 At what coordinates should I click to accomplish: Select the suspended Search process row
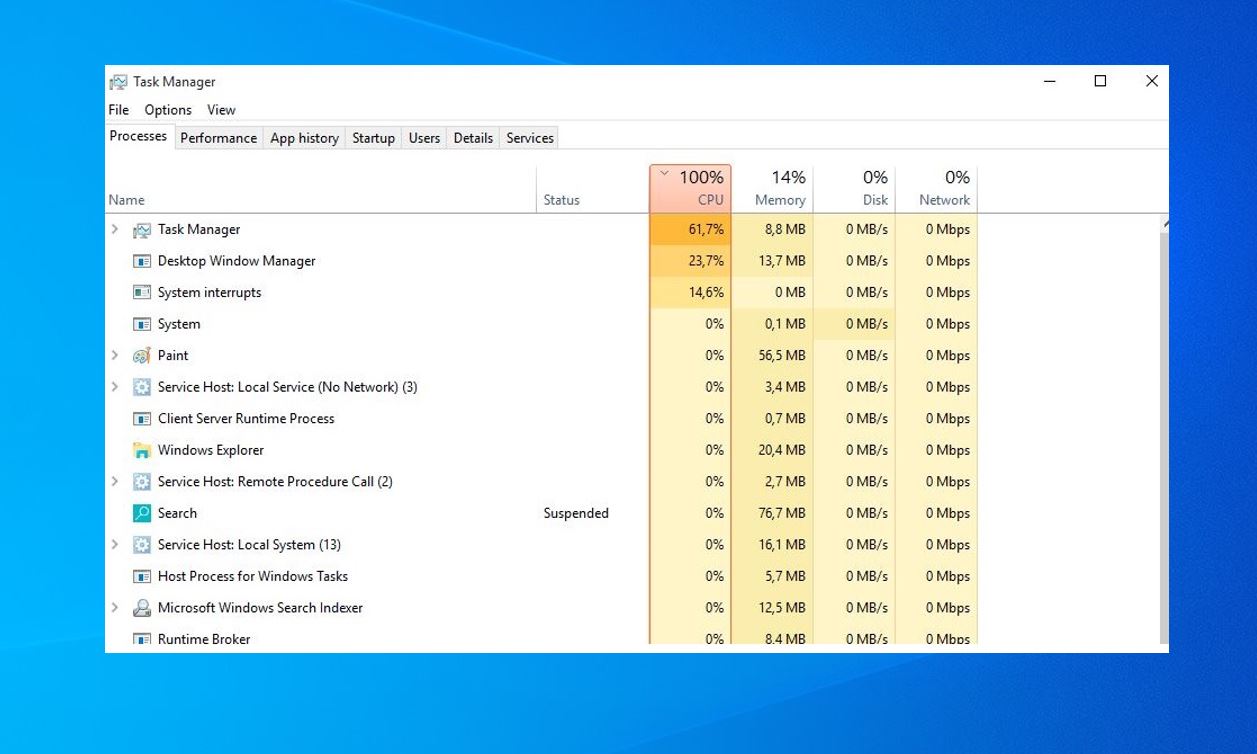coord(400,513)
